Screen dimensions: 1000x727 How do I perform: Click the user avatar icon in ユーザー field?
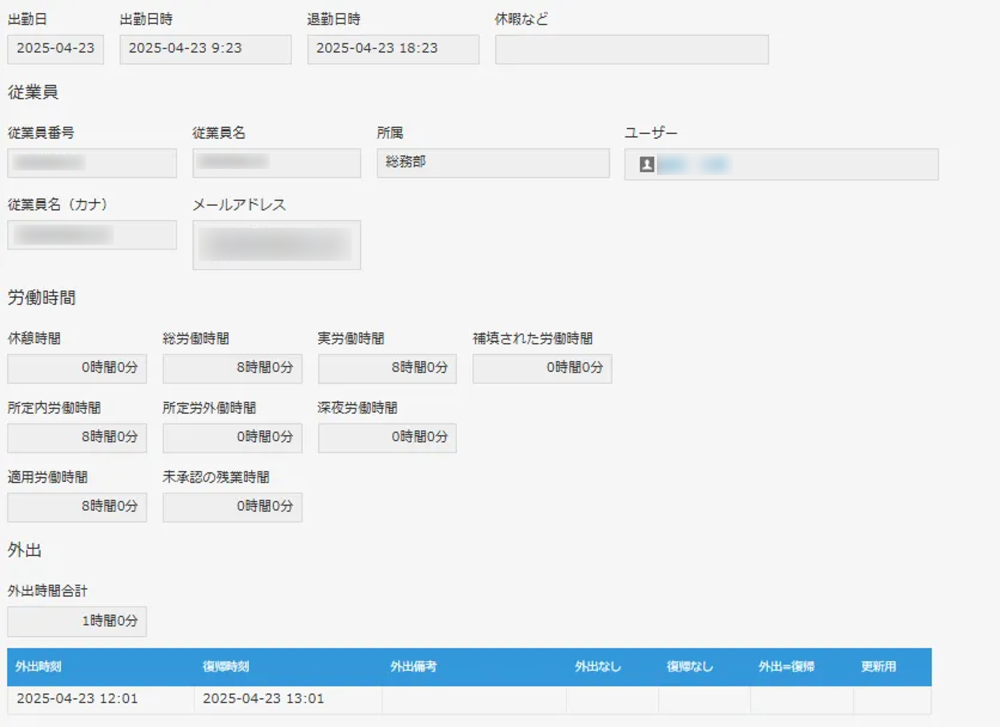647,165
